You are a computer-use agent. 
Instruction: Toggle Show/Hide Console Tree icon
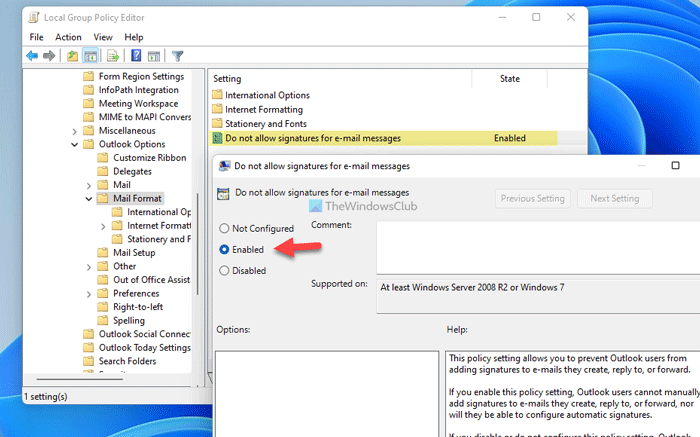pos(91,56)
